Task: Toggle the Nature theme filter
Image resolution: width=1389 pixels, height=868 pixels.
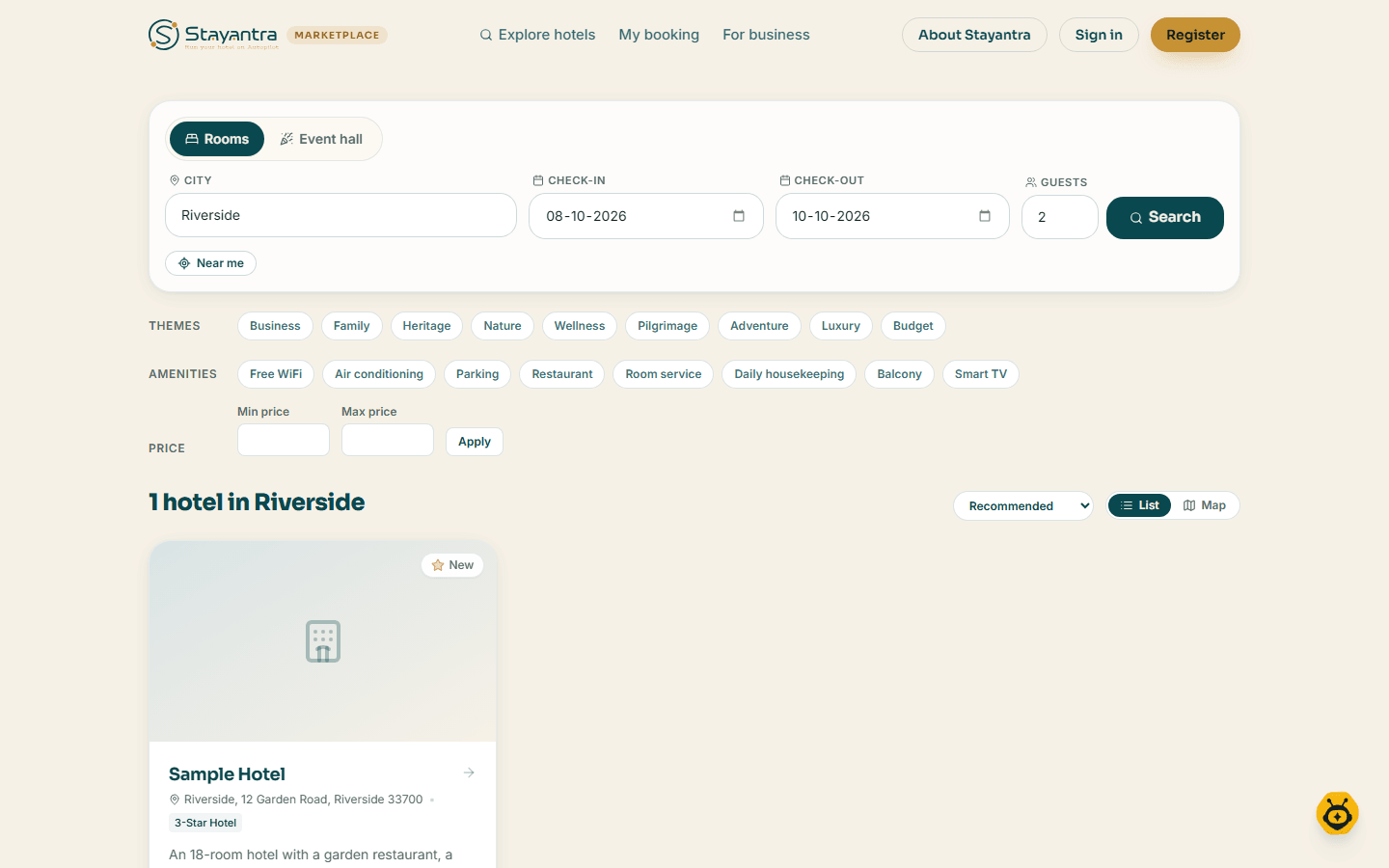Action: click(x=503, y=326)
